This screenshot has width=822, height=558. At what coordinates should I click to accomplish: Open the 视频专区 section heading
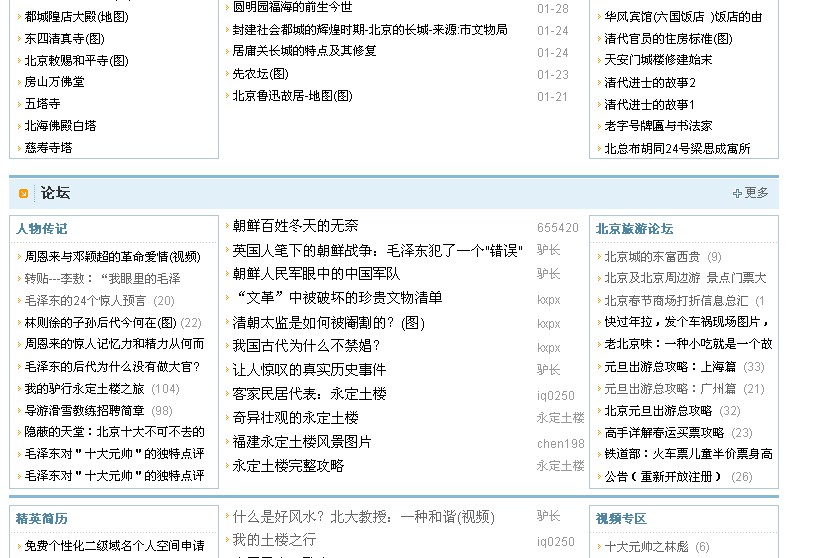[621, 519]
